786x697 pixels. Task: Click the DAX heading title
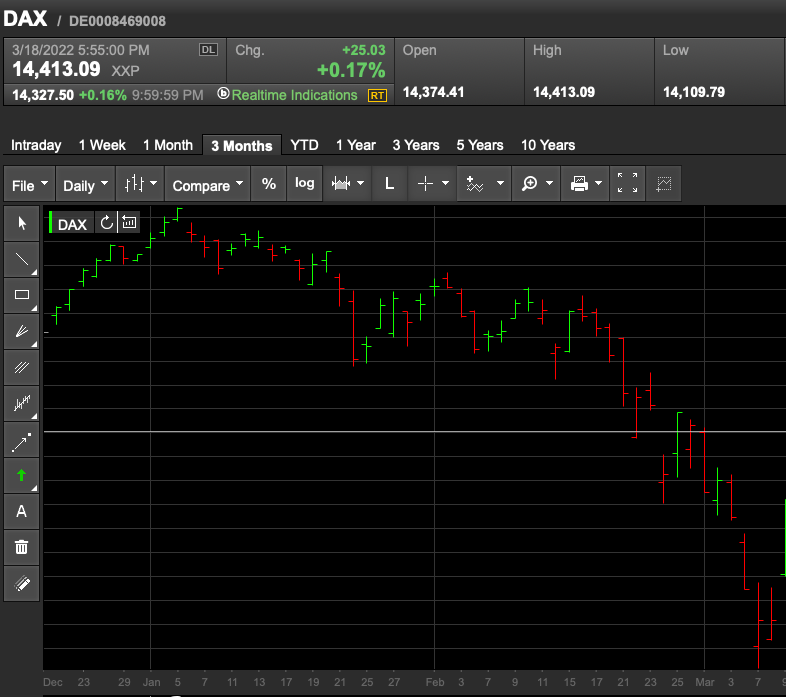(25, 19)
